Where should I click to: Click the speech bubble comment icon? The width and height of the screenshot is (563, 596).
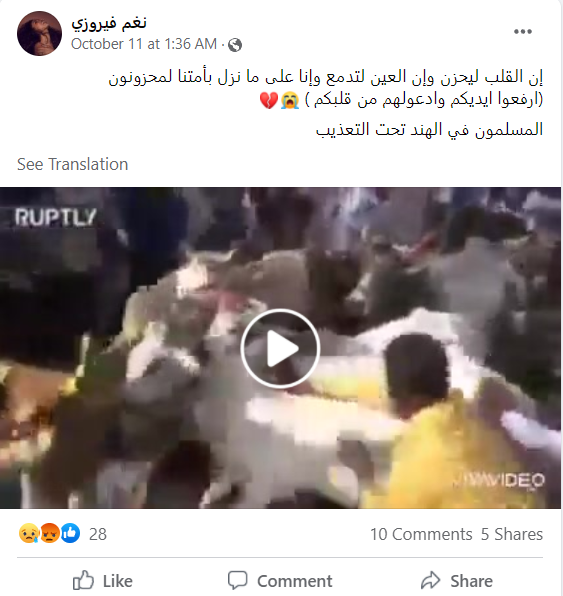pyautogui.click(x=238, y=580)
